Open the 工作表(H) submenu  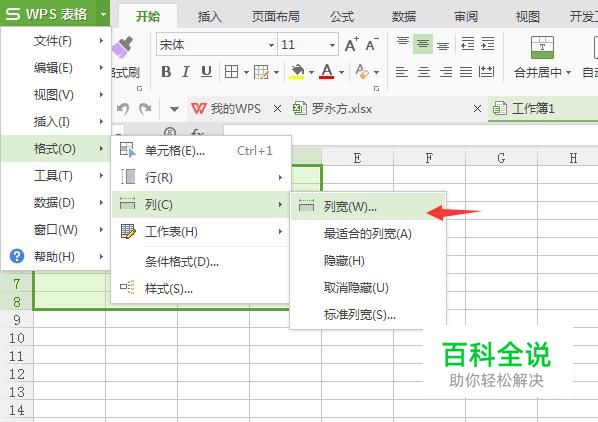(x=201, y=231)
